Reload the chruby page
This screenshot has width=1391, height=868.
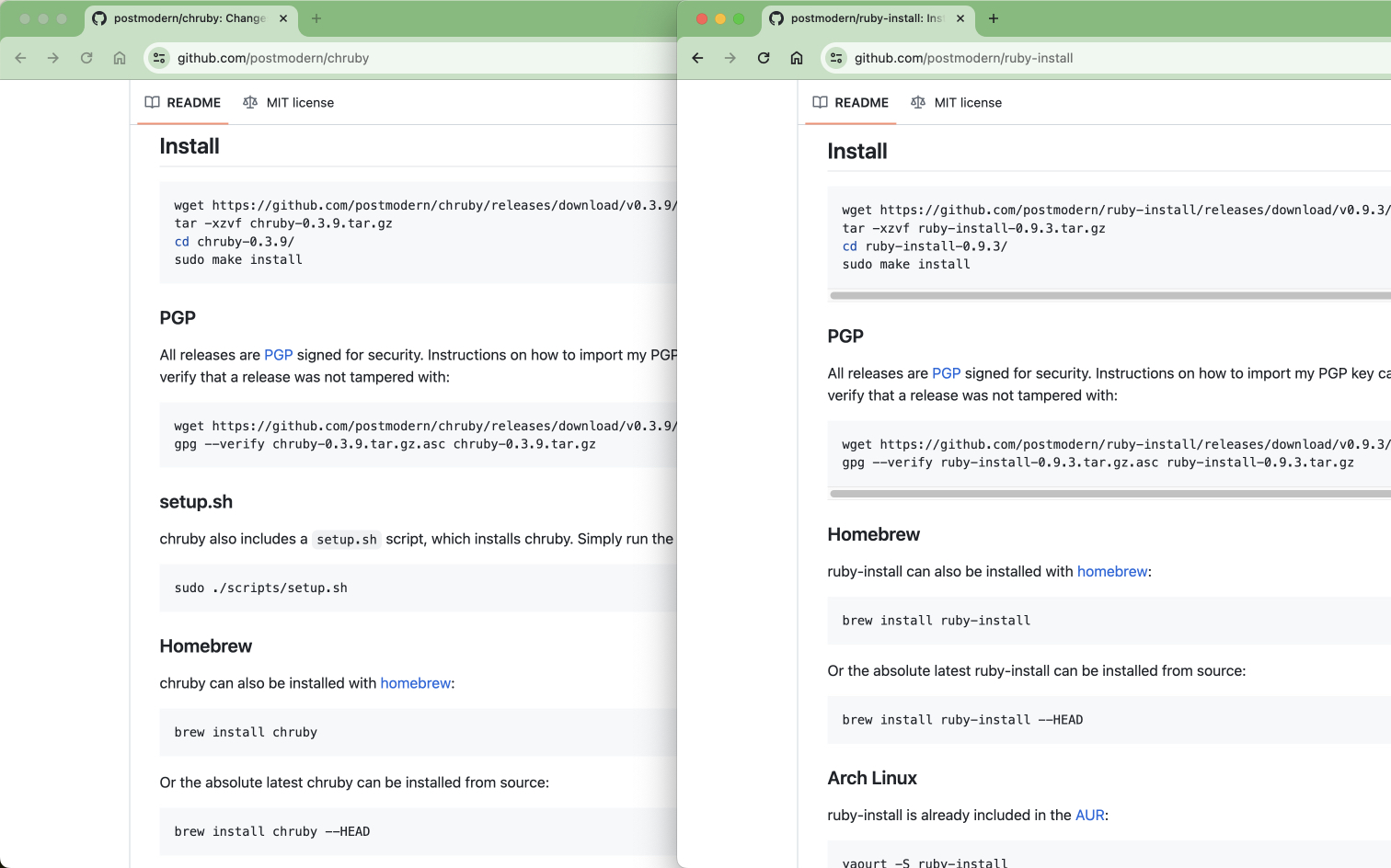(x=86, y=57)
